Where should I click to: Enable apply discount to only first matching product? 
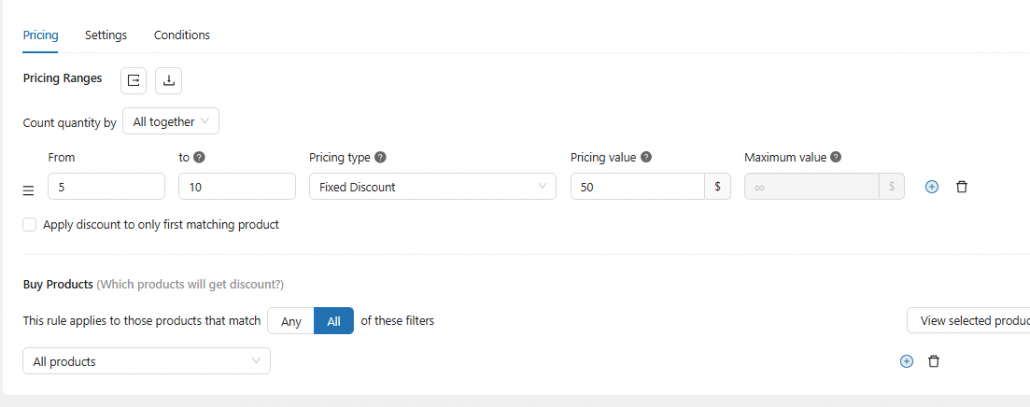coord(30,225)
